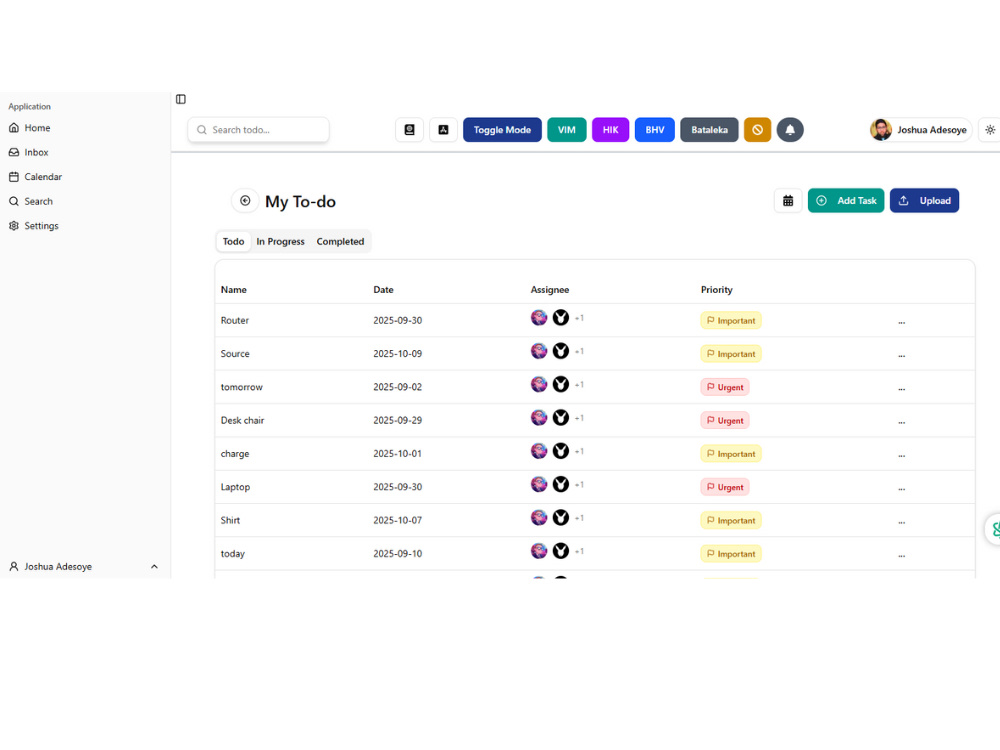Open row actions for Desk chair task
The height and width of the screenshot is (750, 1000).
tap(901, 422)
